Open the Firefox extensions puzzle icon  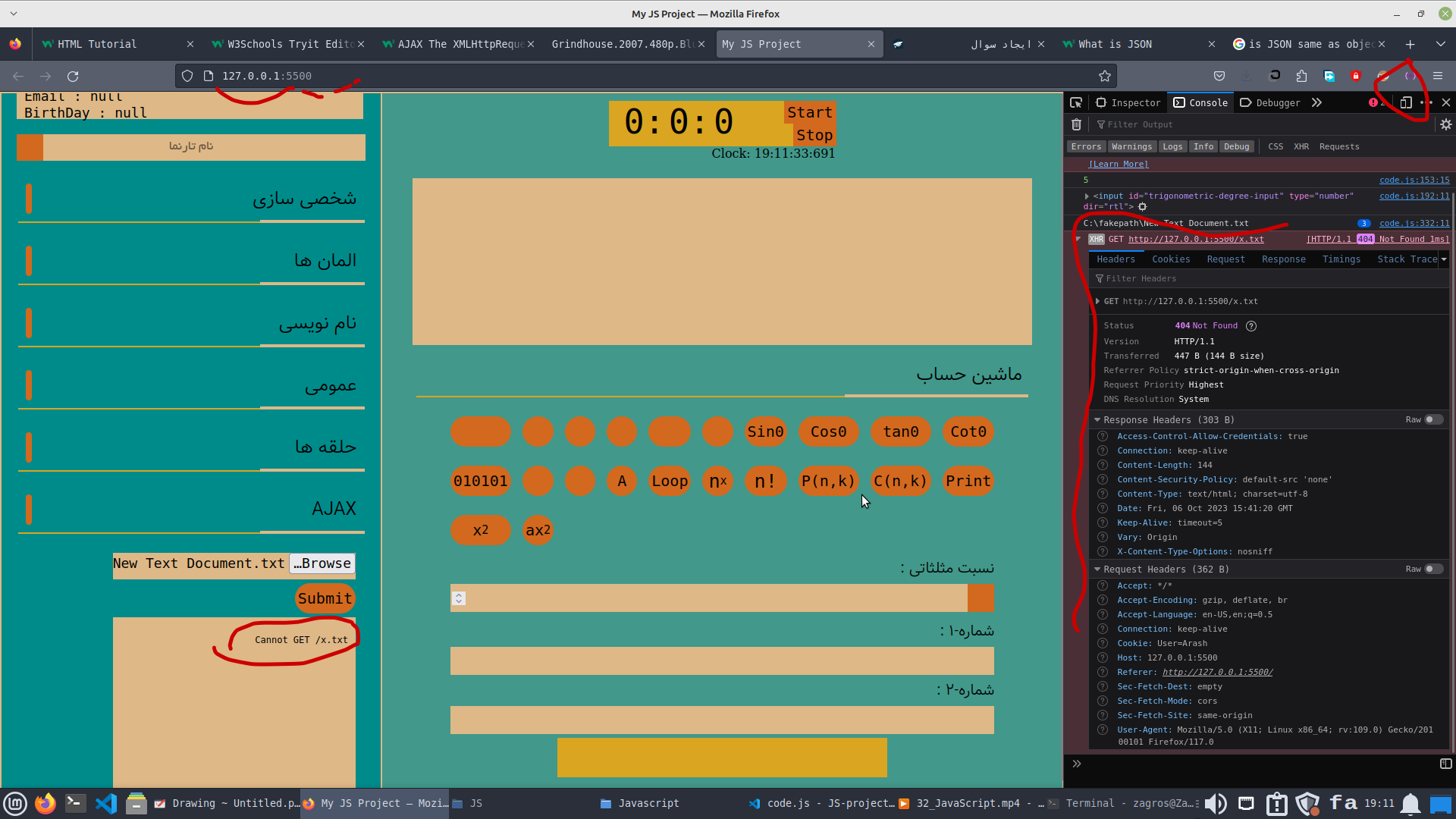point(1301,76)
